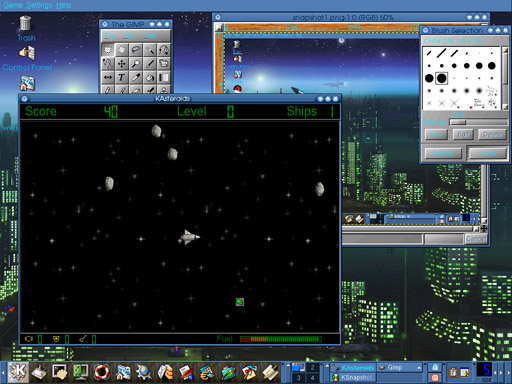This screenshot has height=384, width=512.
Task: Activate the Intelligent Scissors tool
Action: point(108,64)
